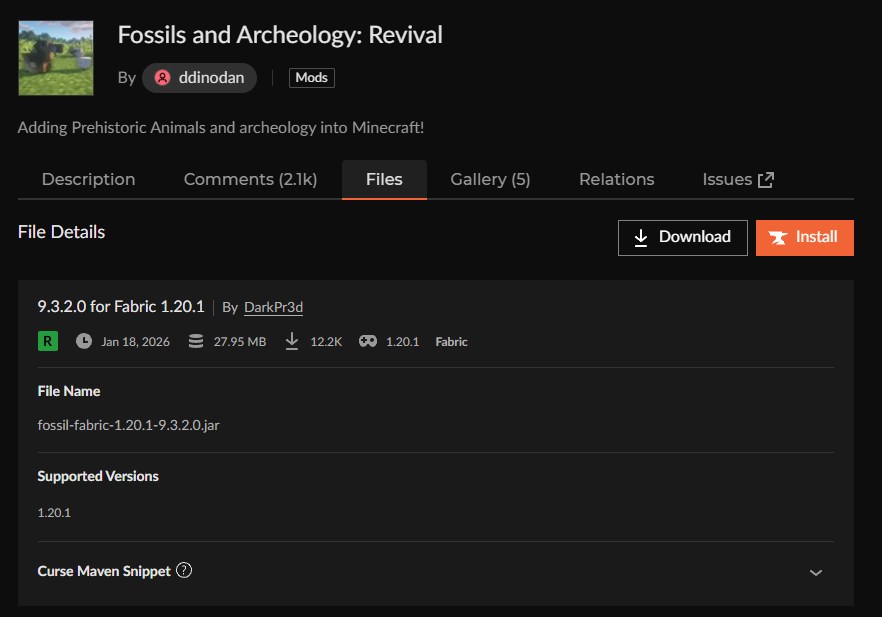The width and height of the screenshot is (882, 617).
Task: Click the clock icon by upload date
Action: coord(83,341)
